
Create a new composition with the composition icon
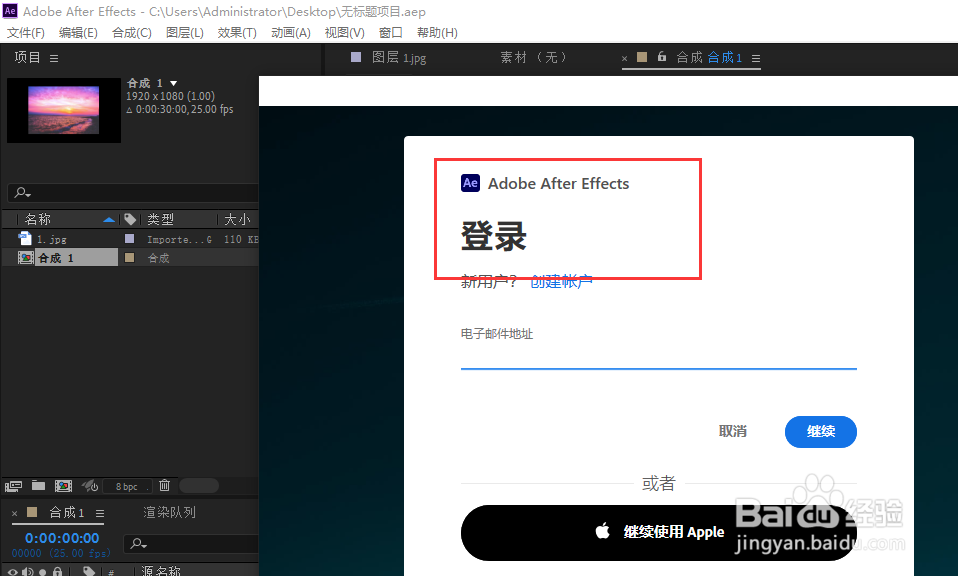pyautogui.click(x=64, y=486)
